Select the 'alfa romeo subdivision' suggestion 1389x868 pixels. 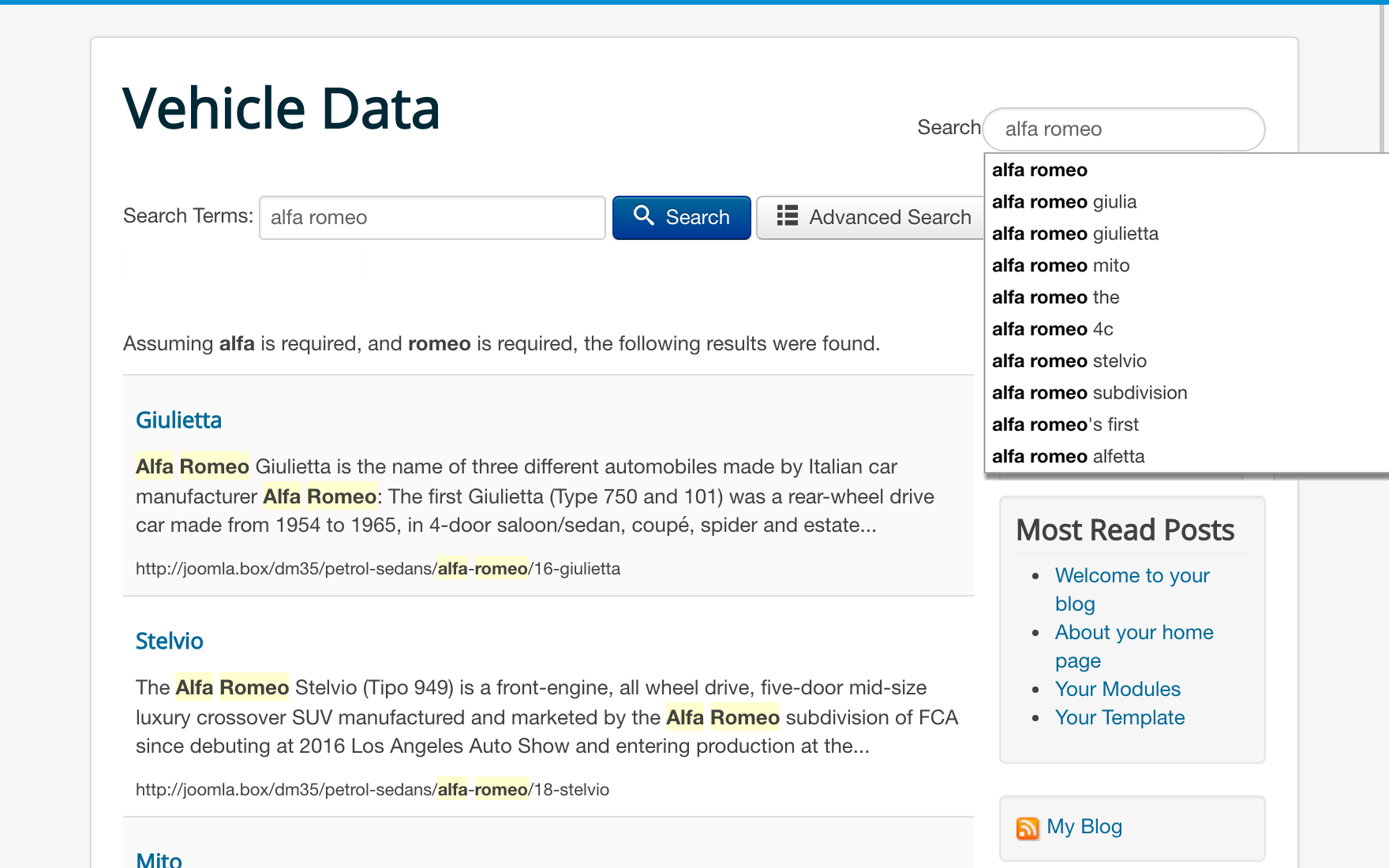point(1089,393)
